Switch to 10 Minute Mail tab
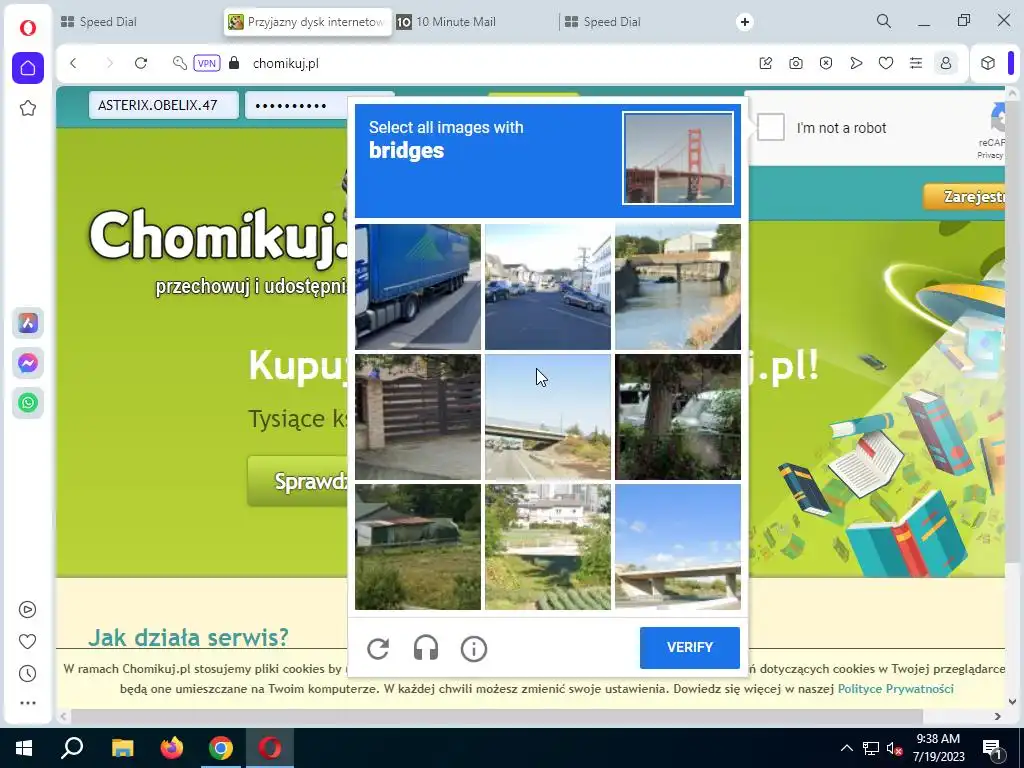Image resolution: width=1024 pixels, height=768 pixels. [475, 22]
